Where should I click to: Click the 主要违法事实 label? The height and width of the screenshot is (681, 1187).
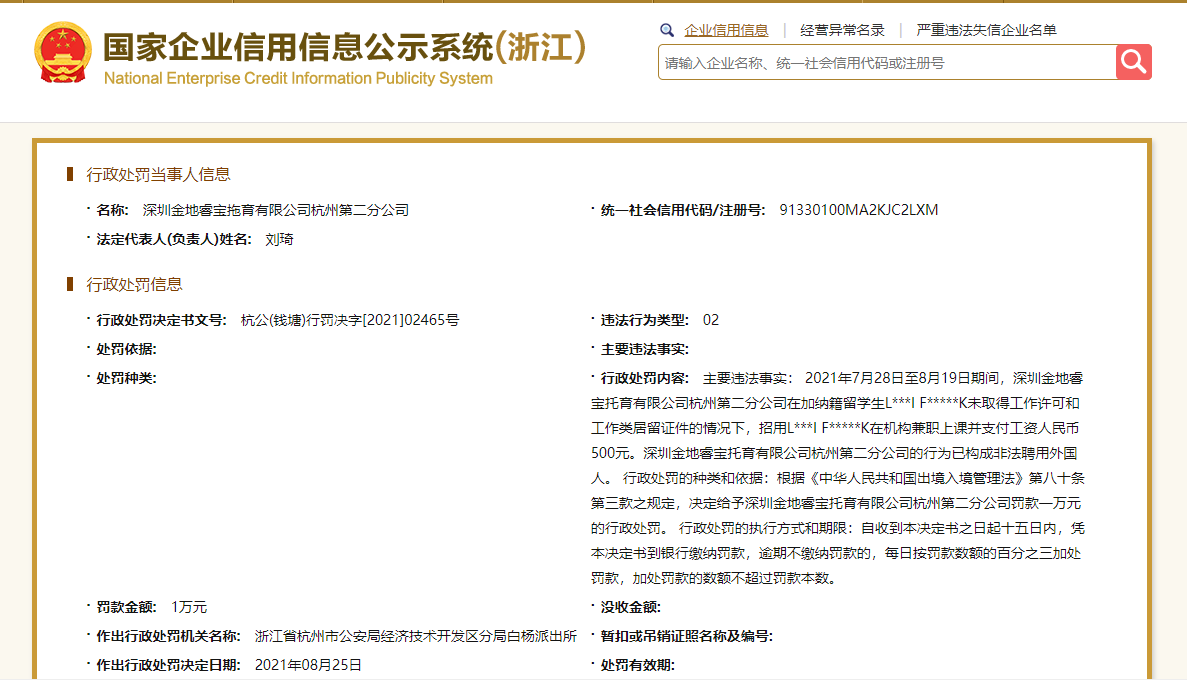[644, 350]
